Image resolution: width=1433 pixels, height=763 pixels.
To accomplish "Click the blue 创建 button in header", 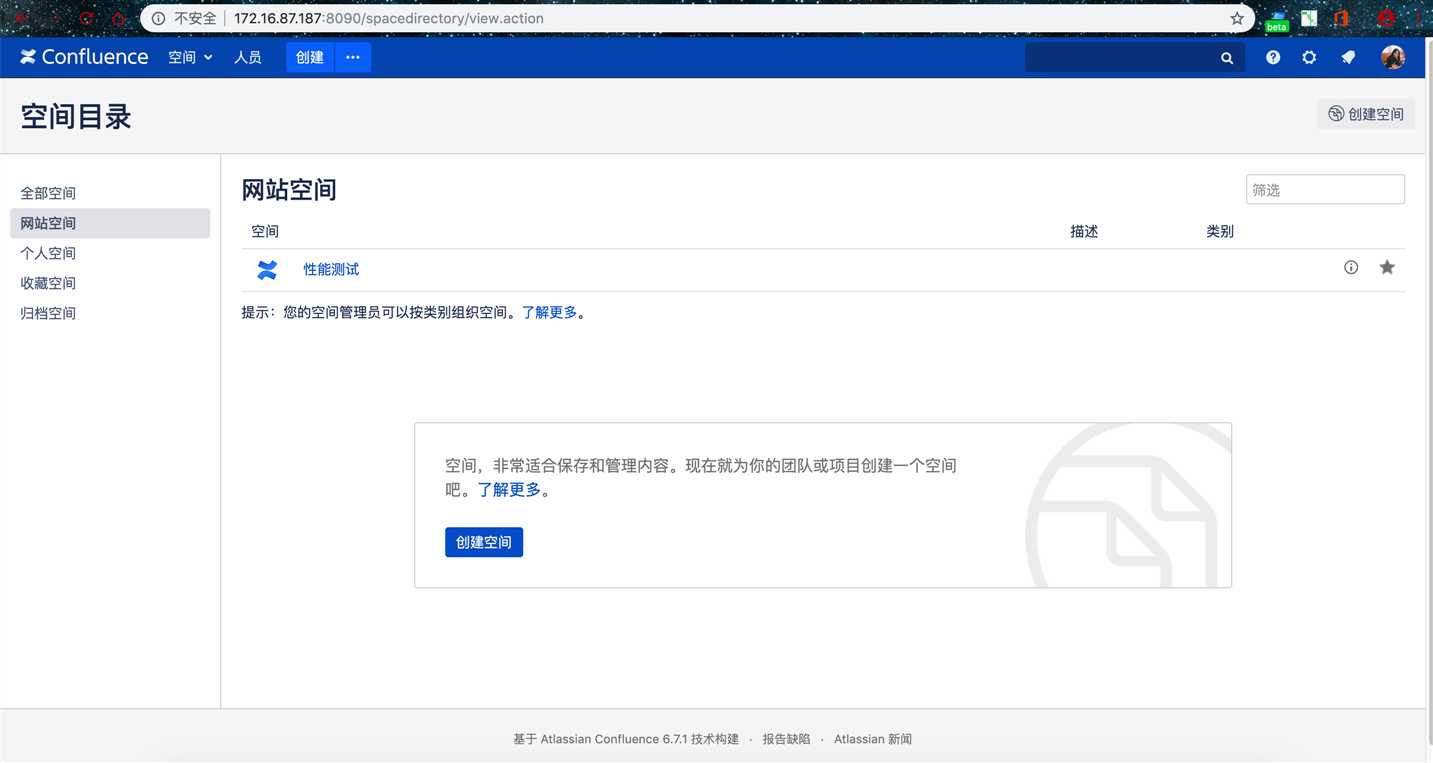I will click(310, 57).
